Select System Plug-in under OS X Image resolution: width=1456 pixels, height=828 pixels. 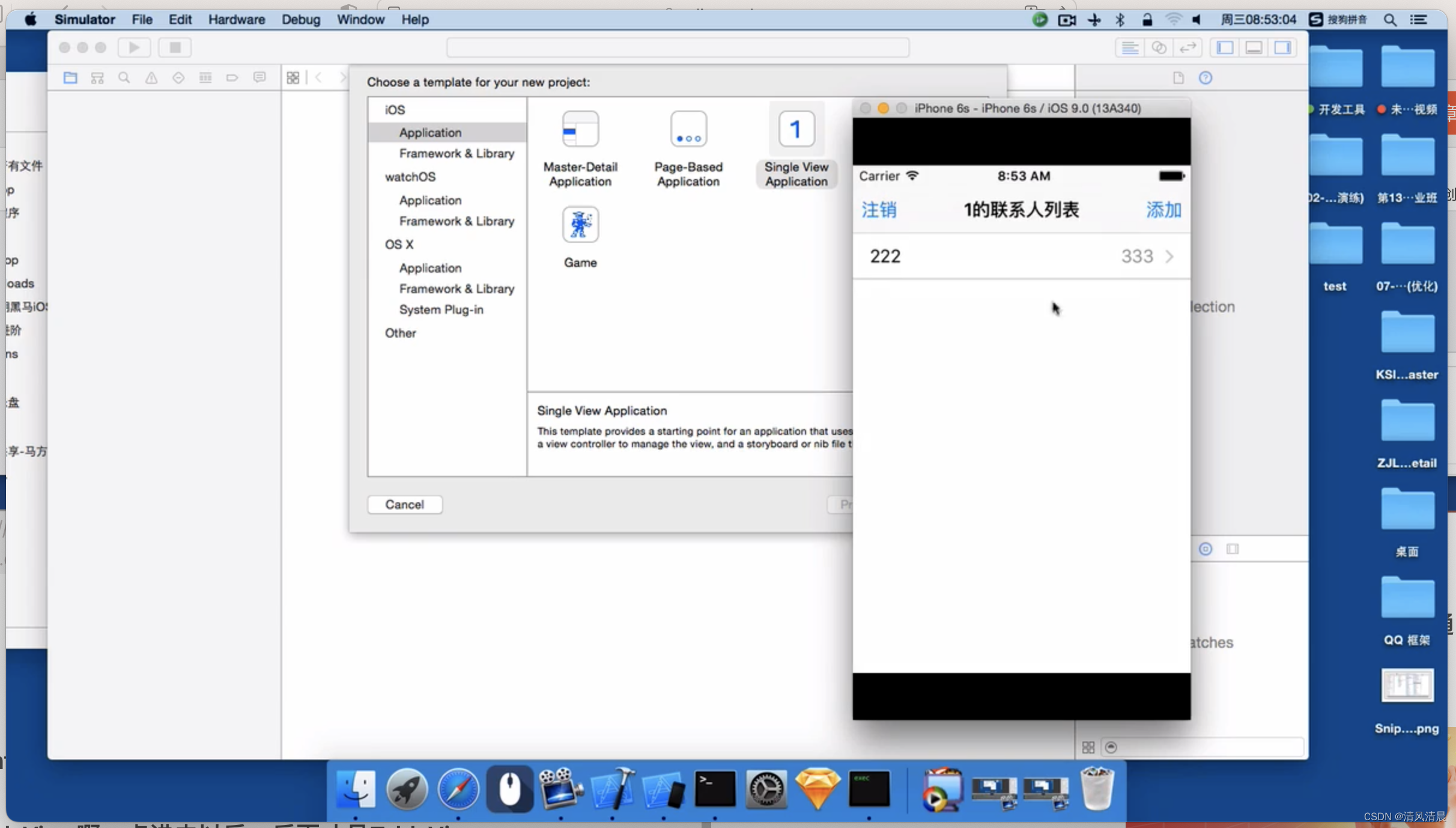[441, 309]
